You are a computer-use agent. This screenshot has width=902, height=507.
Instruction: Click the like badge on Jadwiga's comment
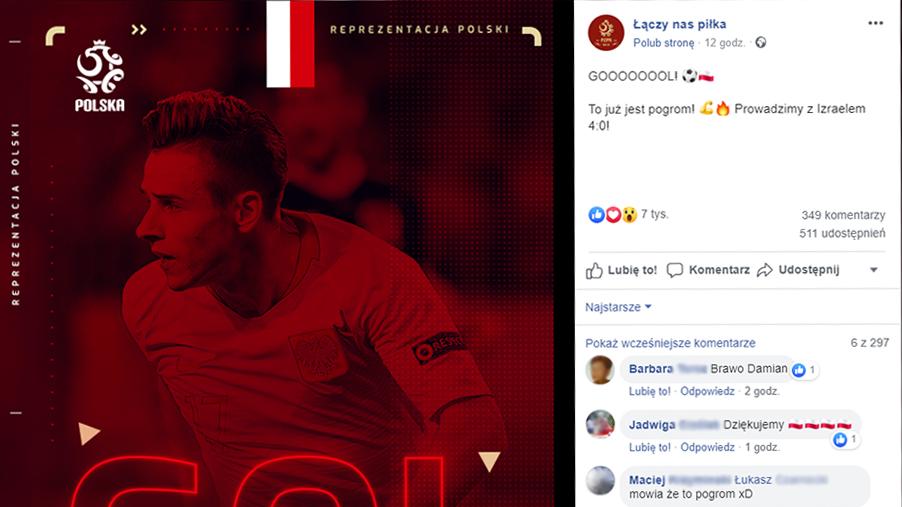pos(845,440)
